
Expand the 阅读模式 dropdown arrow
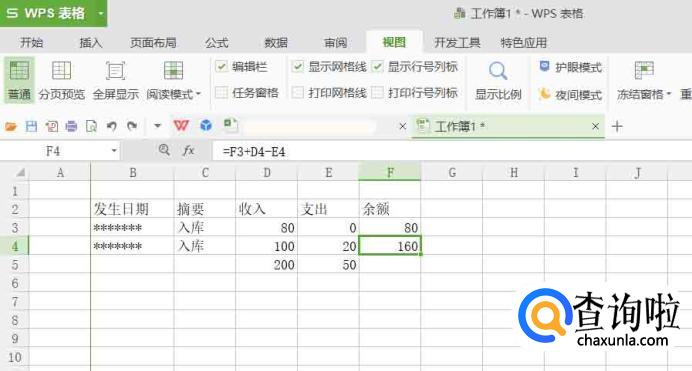pos(198,94)
